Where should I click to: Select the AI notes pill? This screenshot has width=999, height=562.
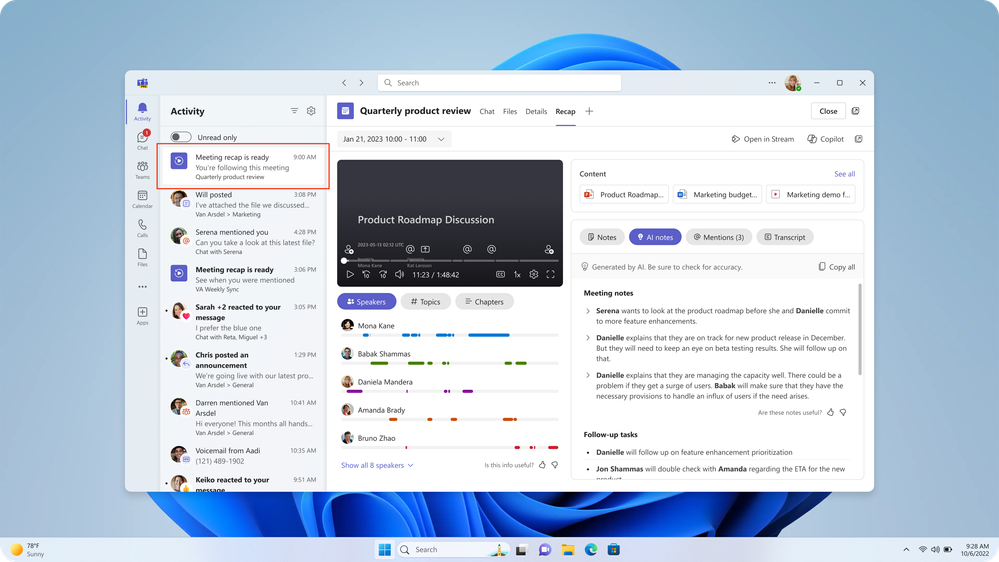point(655,237)
